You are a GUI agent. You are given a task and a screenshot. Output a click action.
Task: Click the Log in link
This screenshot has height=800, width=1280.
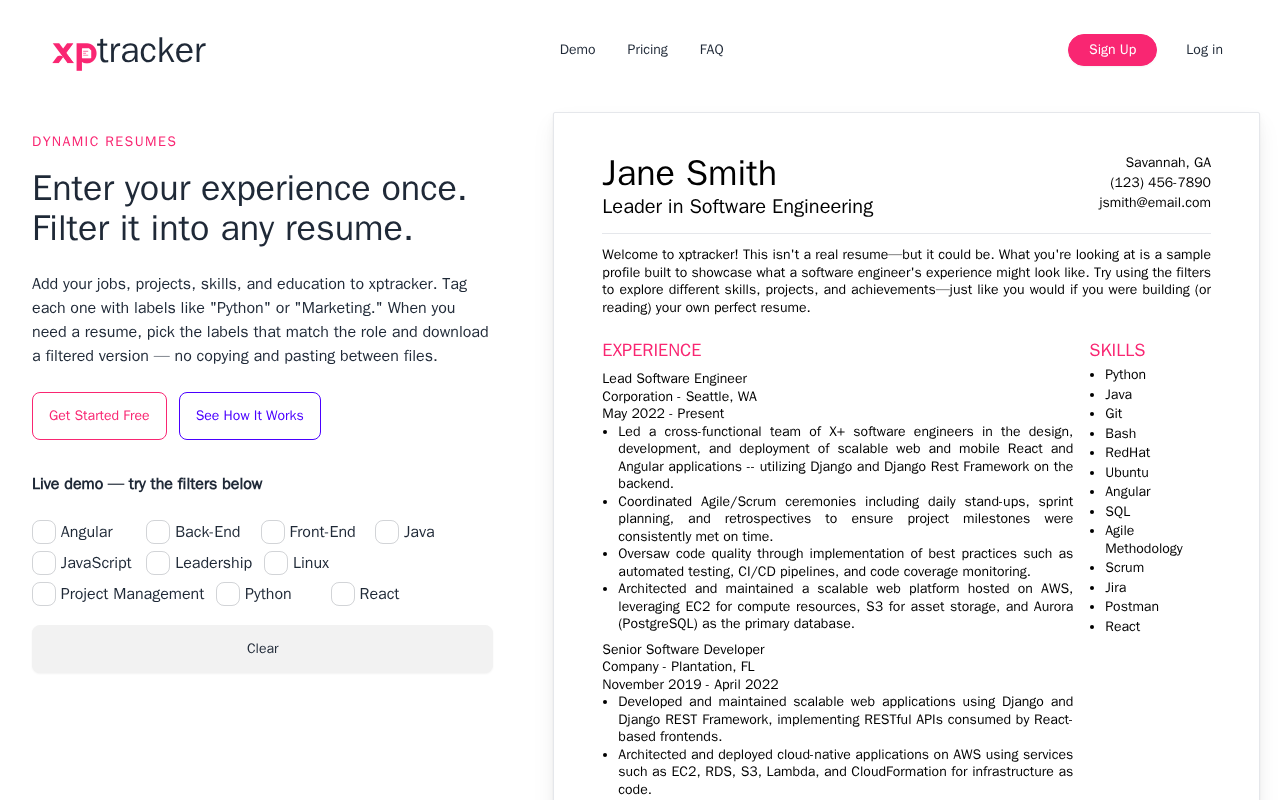pos(1204,50)
